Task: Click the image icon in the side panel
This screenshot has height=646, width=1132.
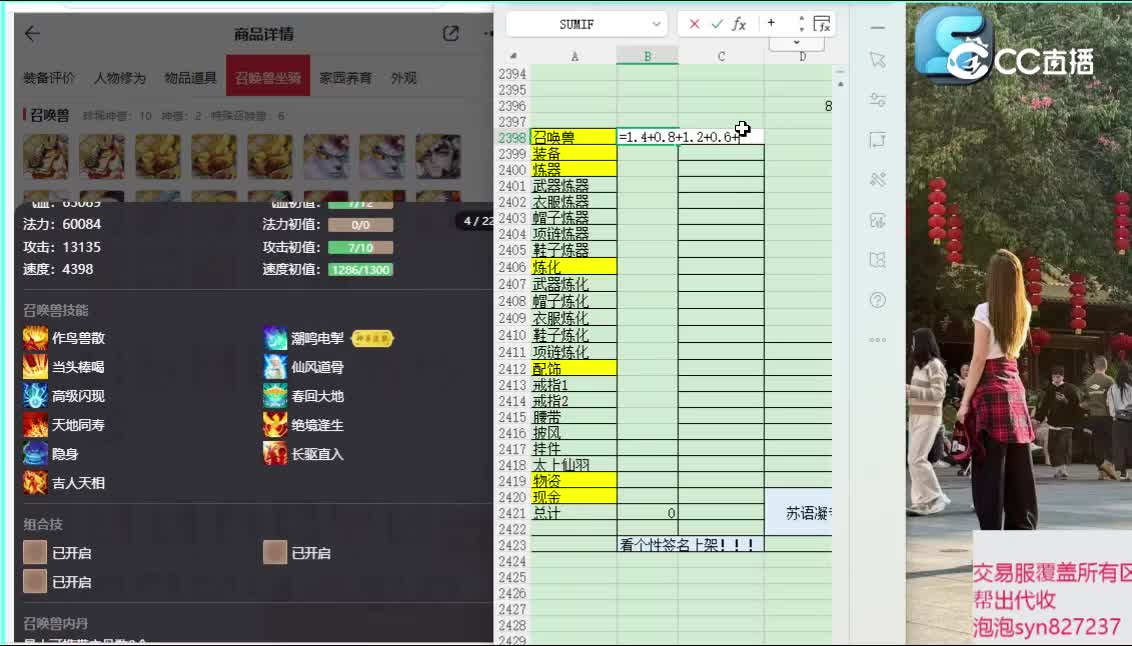Action: tap(877, 220)
